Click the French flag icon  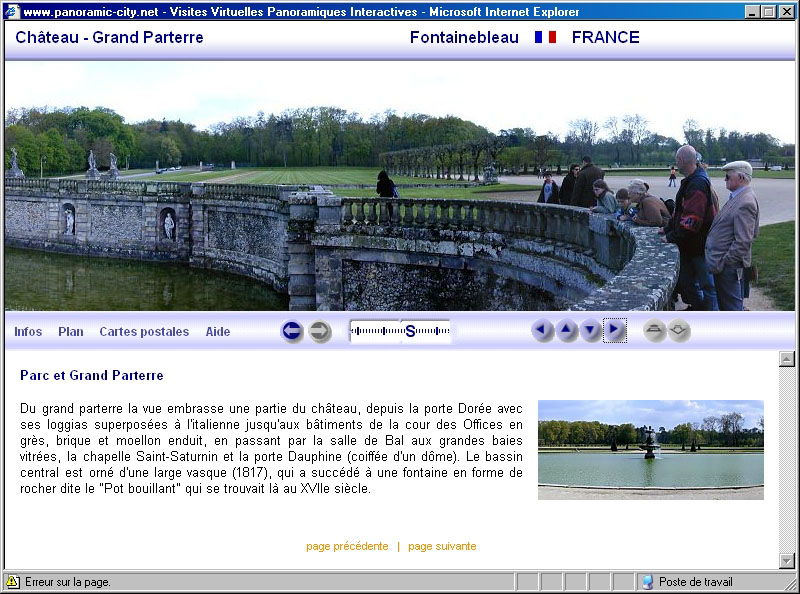545,37
